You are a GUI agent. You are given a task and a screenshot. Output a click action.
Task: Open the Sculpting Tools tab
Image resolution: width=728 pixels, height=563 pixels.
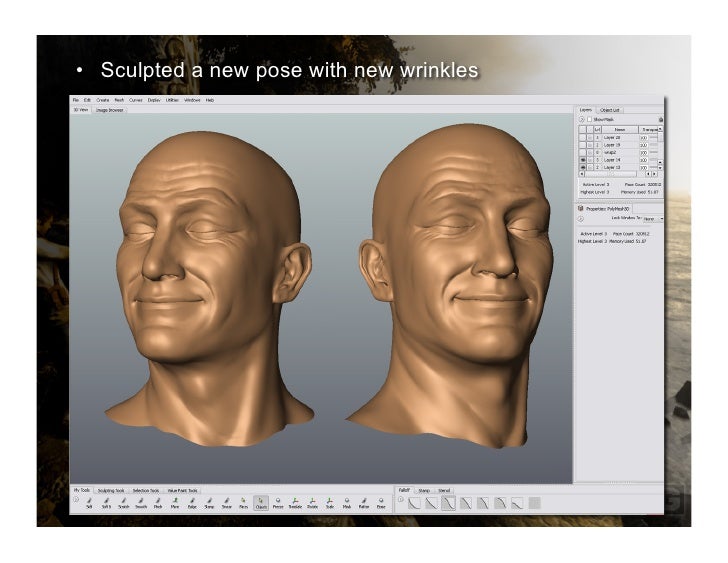(x=111, y=490)
